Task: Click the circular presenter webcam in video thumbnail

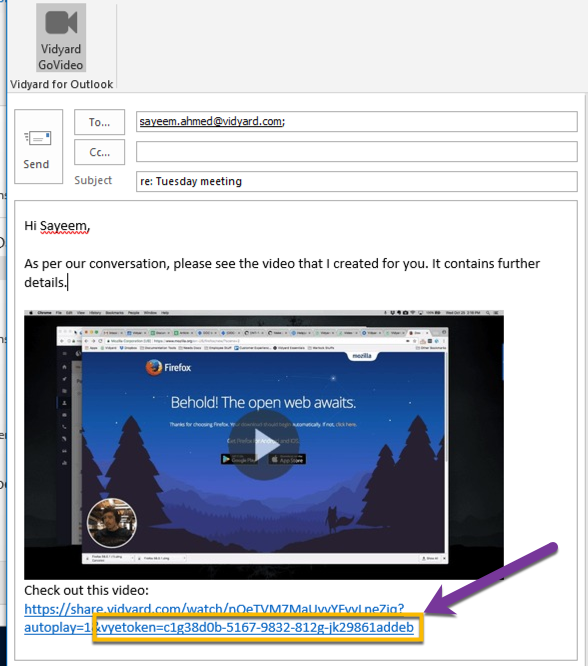Action: [112, 523]
